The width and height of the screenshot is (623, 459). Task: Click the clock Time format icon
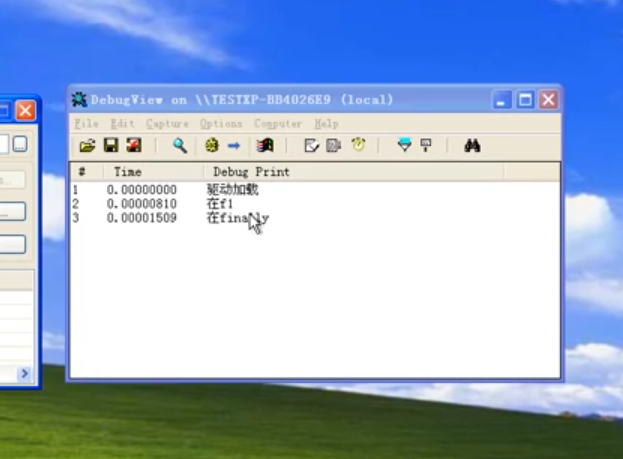tap(358, 145)
